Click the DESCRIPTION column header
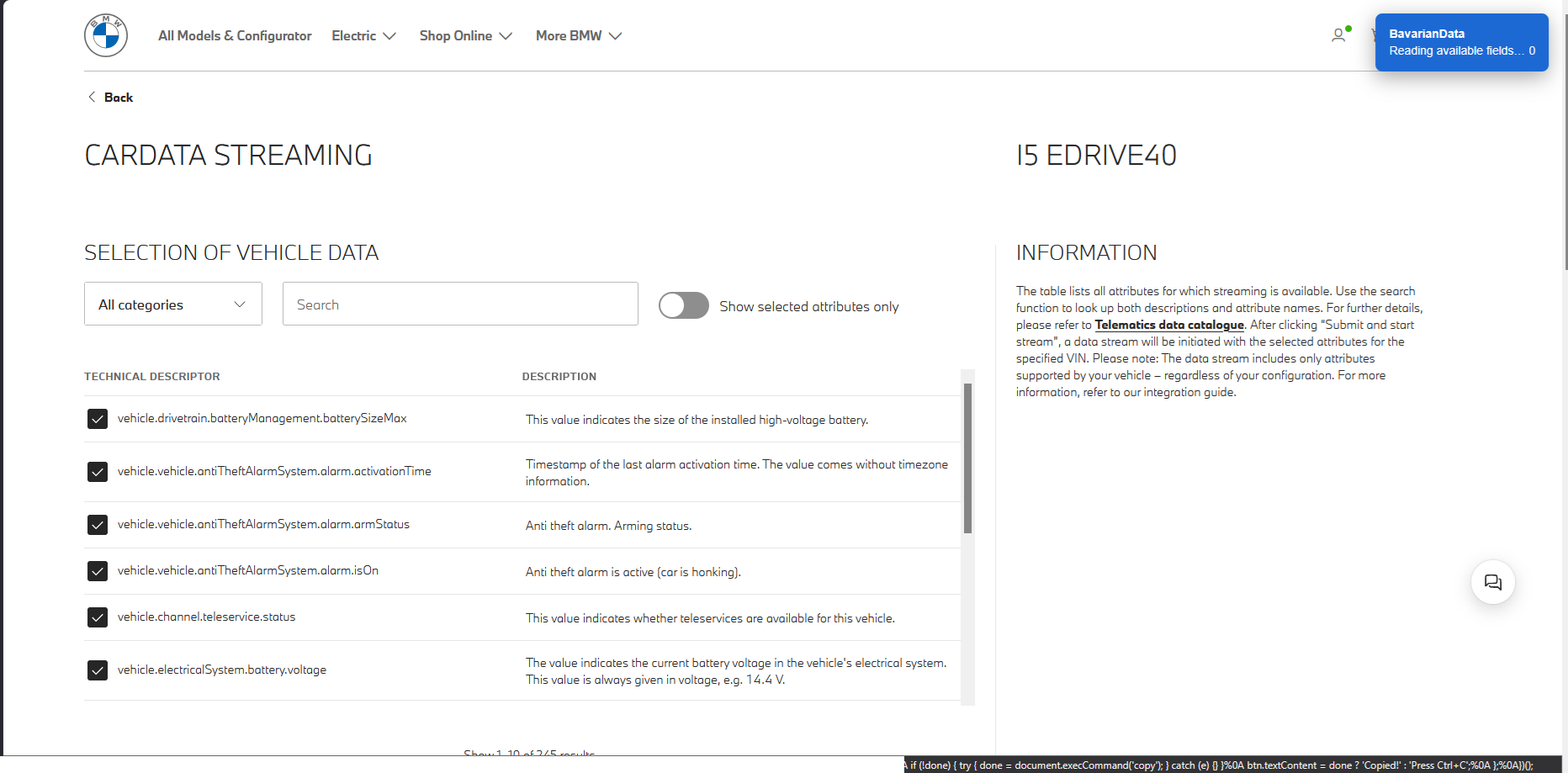This screenshot has height=773, width=1568. pyautogui.click(x=559, y=377)
